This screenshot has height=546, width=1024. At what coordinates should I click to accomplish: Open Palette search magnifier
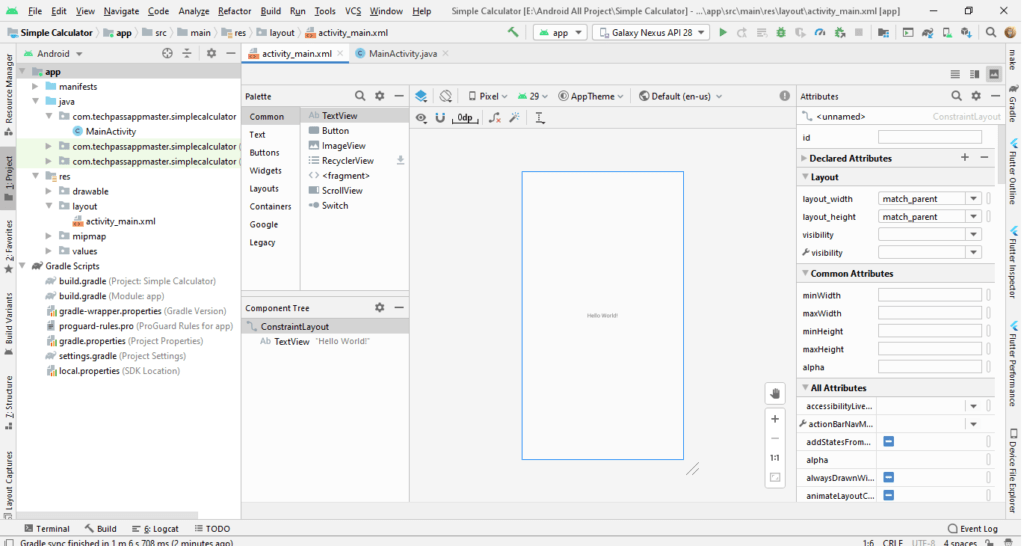pos(360,96)
